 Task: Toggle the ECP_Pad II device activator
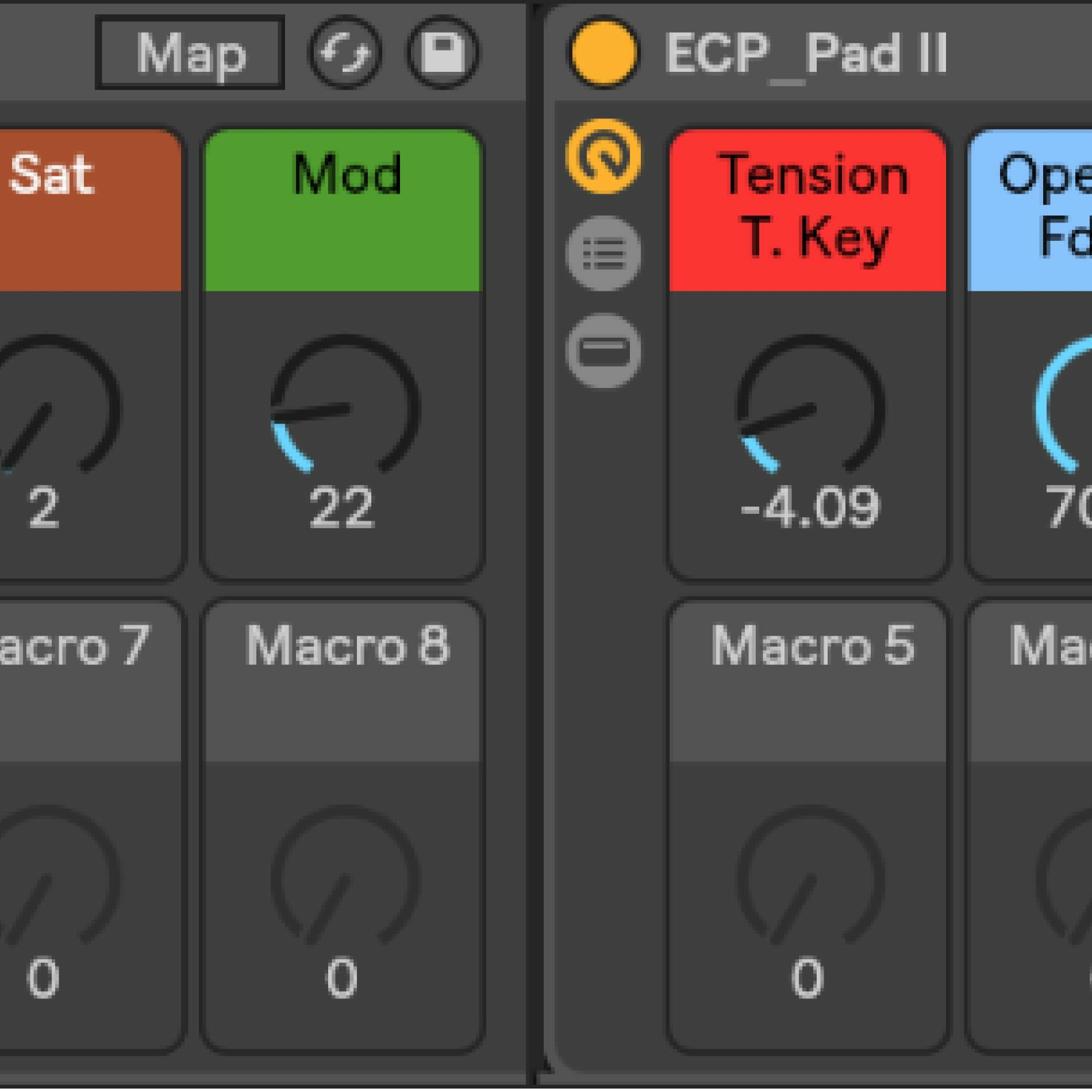pyautogui.click(x=604, y=52)
